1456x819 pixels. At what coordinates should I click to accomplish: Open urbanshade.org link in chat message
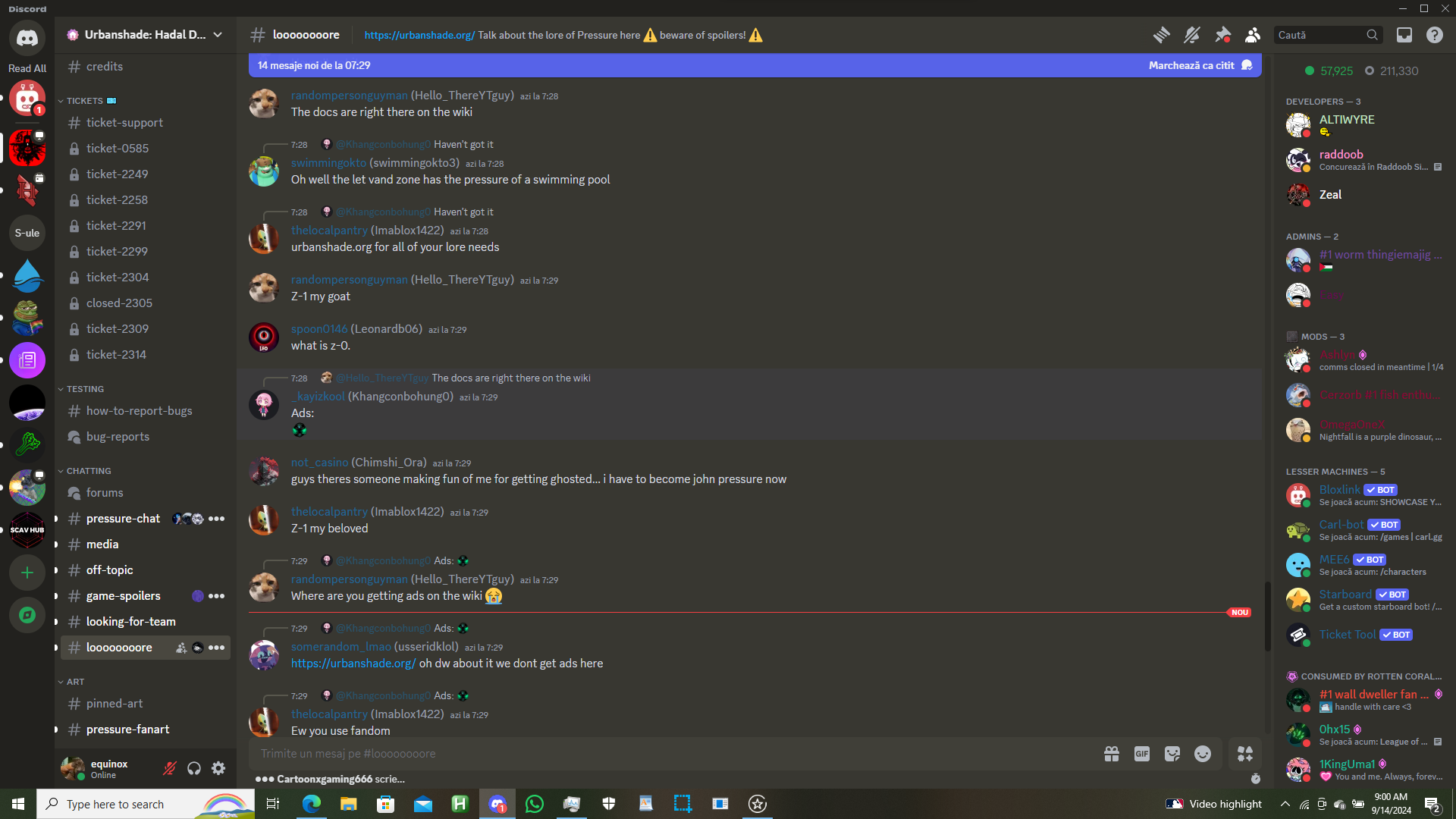coord(353,664)
